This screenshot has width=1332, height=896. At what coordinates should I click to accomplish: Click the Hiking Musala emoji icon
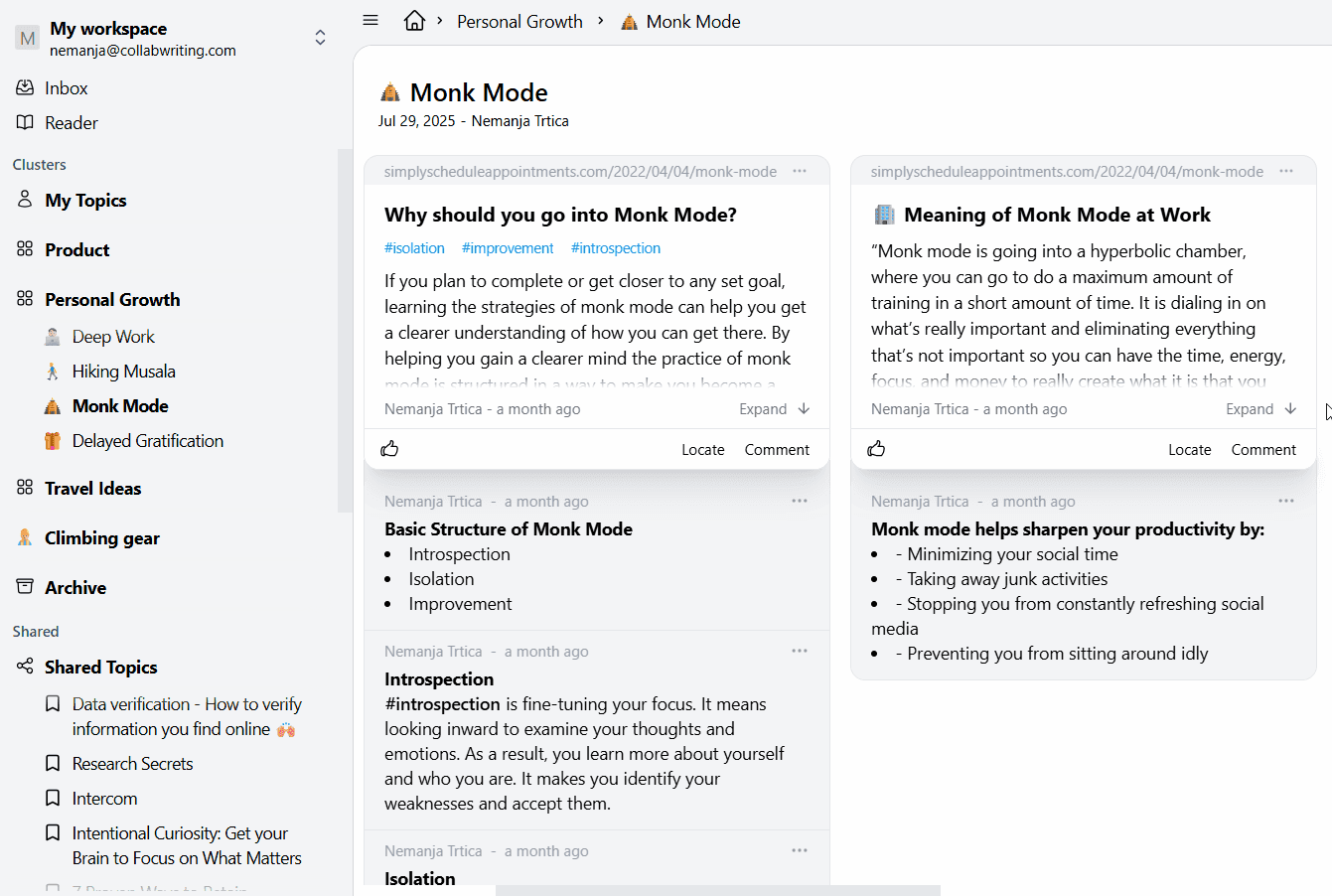pyautogui.click(x=53, y=372)
